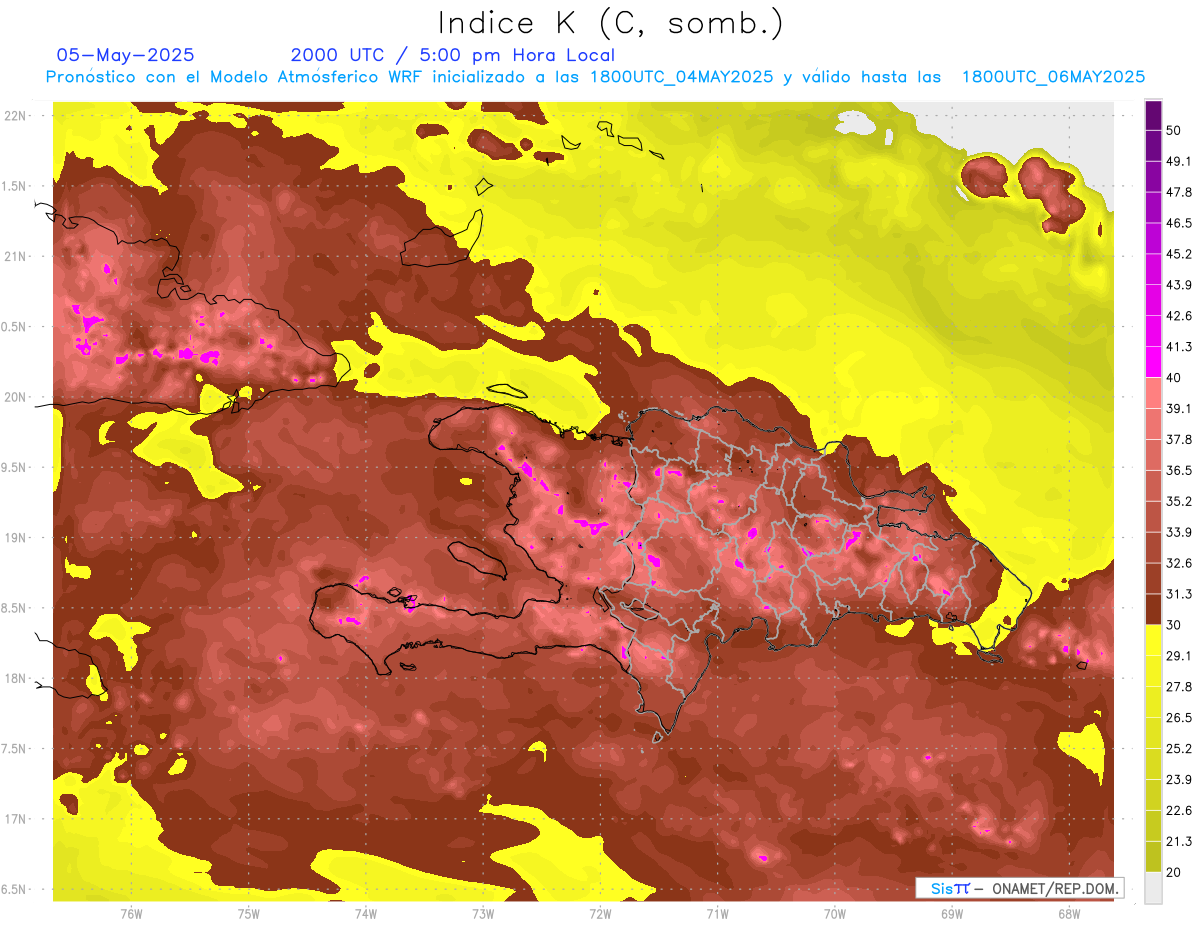This screenshot has height=927, width=1200.
Task: Click the magenta swatch between 41.3 and 40
Action: coord(1153,362)
